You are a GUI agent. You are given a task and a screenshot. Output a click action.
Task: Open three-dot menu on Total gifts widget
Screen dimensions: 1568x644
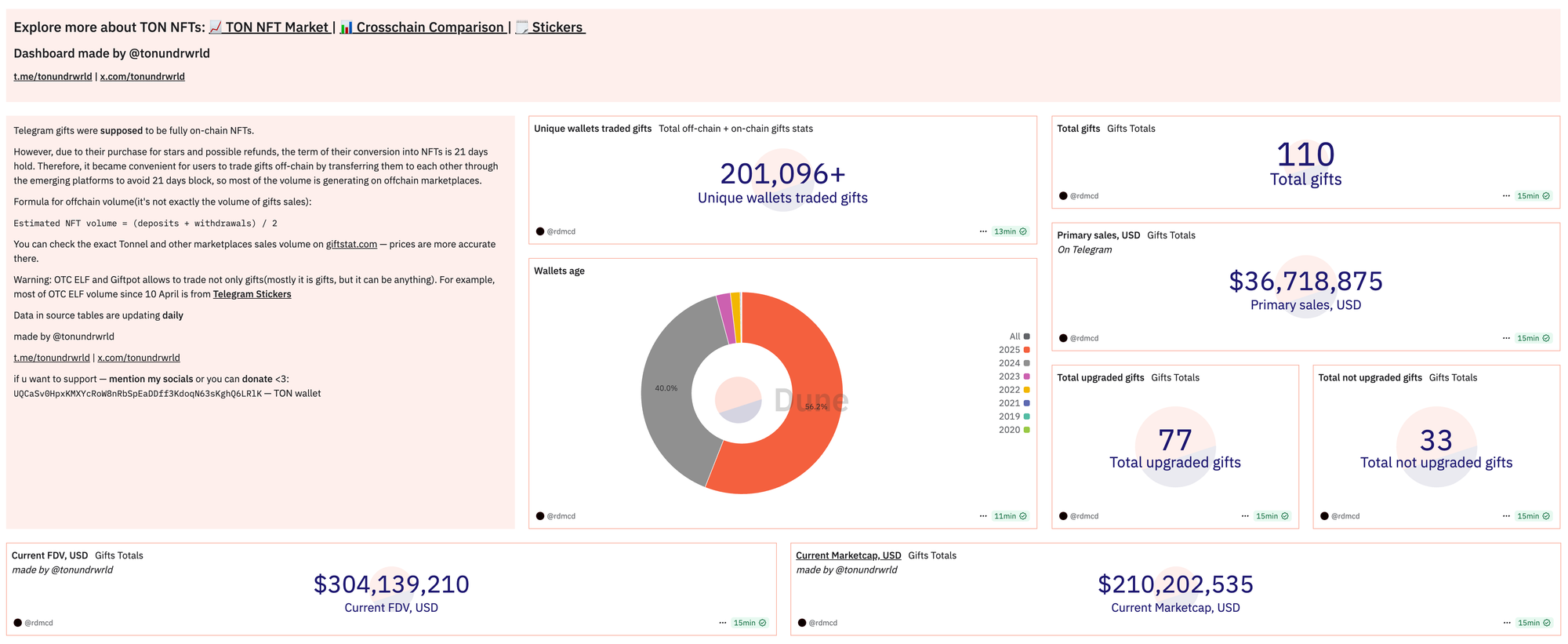tap(1506, 196)
